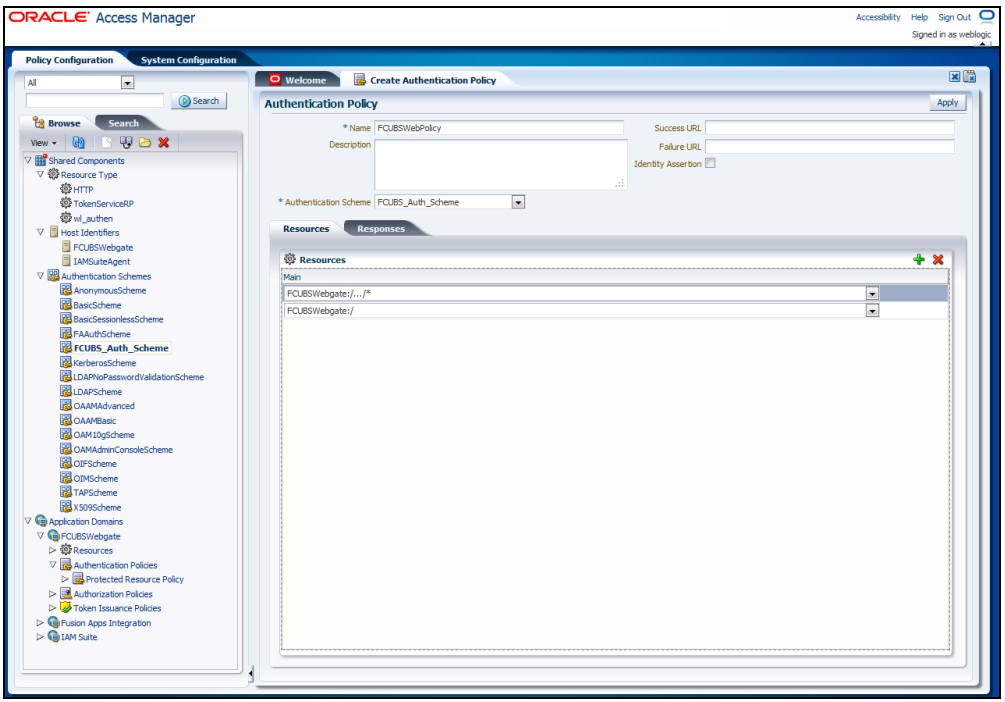Click the Duplicate icon in Browse toolbar
Viewport: 1005px width, 702px height.
point(126,142)
